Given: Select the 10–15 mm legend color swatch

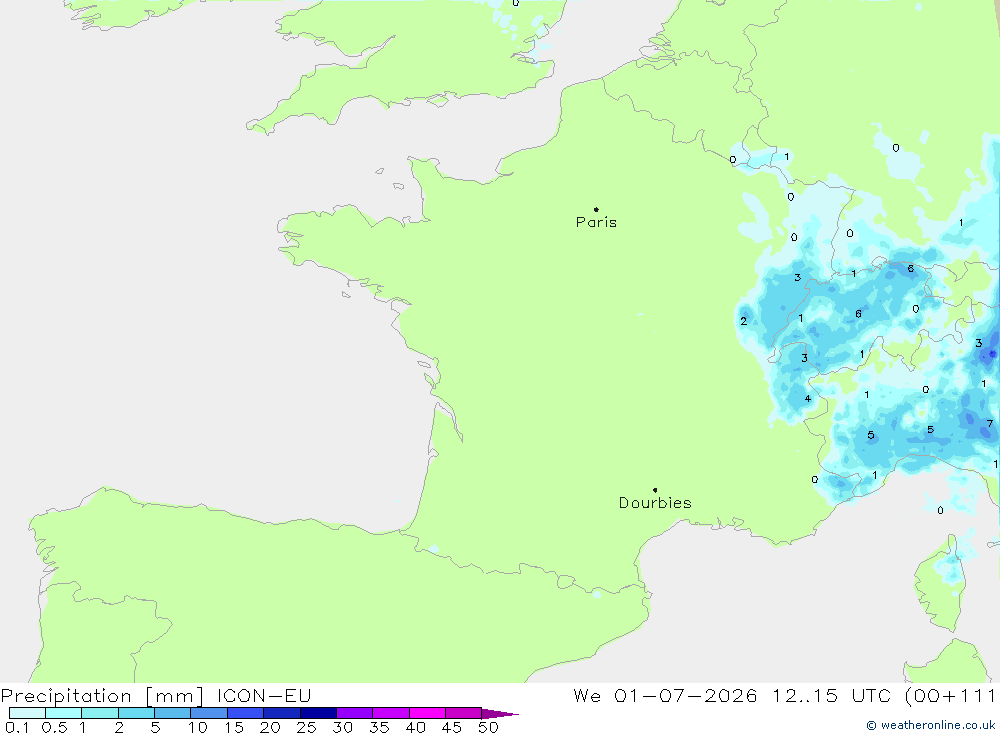Looking at the screenshot, I should [209, 713].
